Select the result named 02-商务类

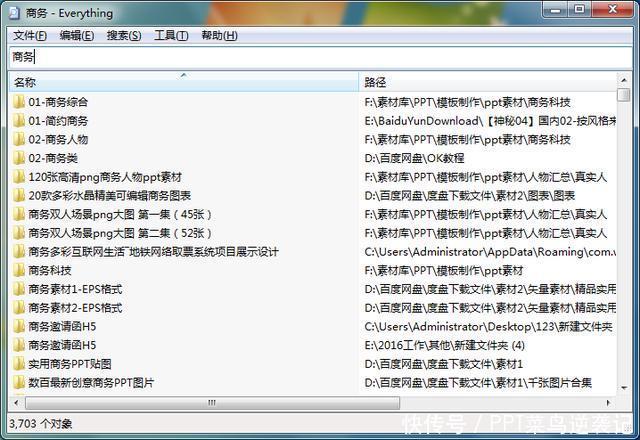pyautogui.click(x=53, y=158)
